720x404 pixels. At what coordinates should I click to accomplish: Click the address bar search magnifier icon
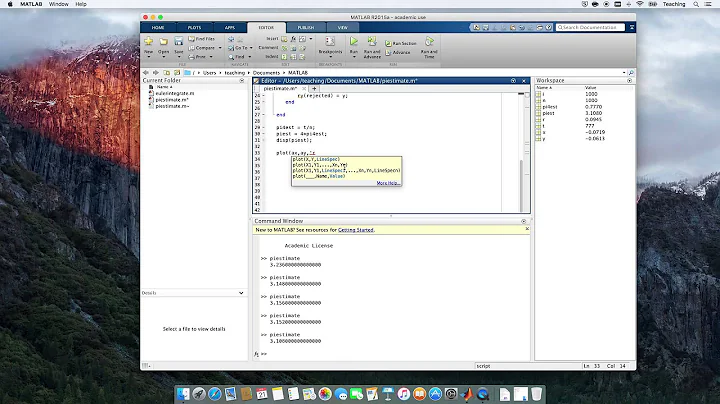tap(631, 73)
